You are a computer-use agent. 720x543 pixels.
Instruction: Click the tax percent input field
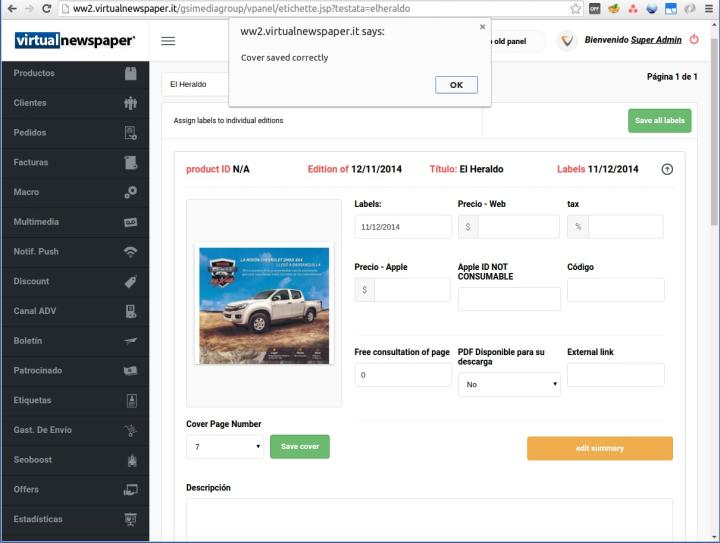625,227
